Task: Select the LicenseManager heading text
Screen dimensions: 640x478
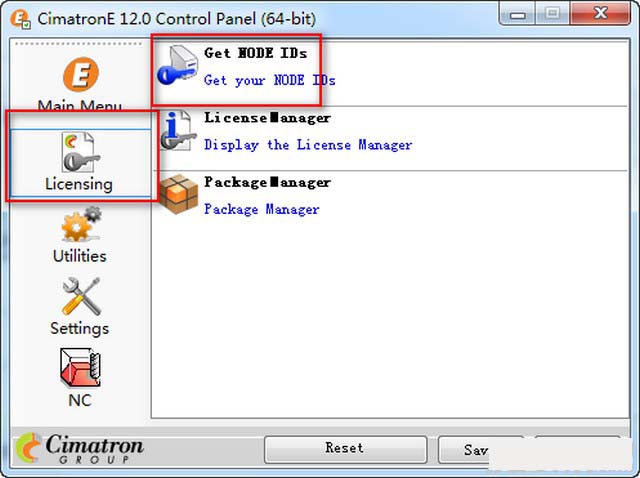Action: click(x=267, y=118)
